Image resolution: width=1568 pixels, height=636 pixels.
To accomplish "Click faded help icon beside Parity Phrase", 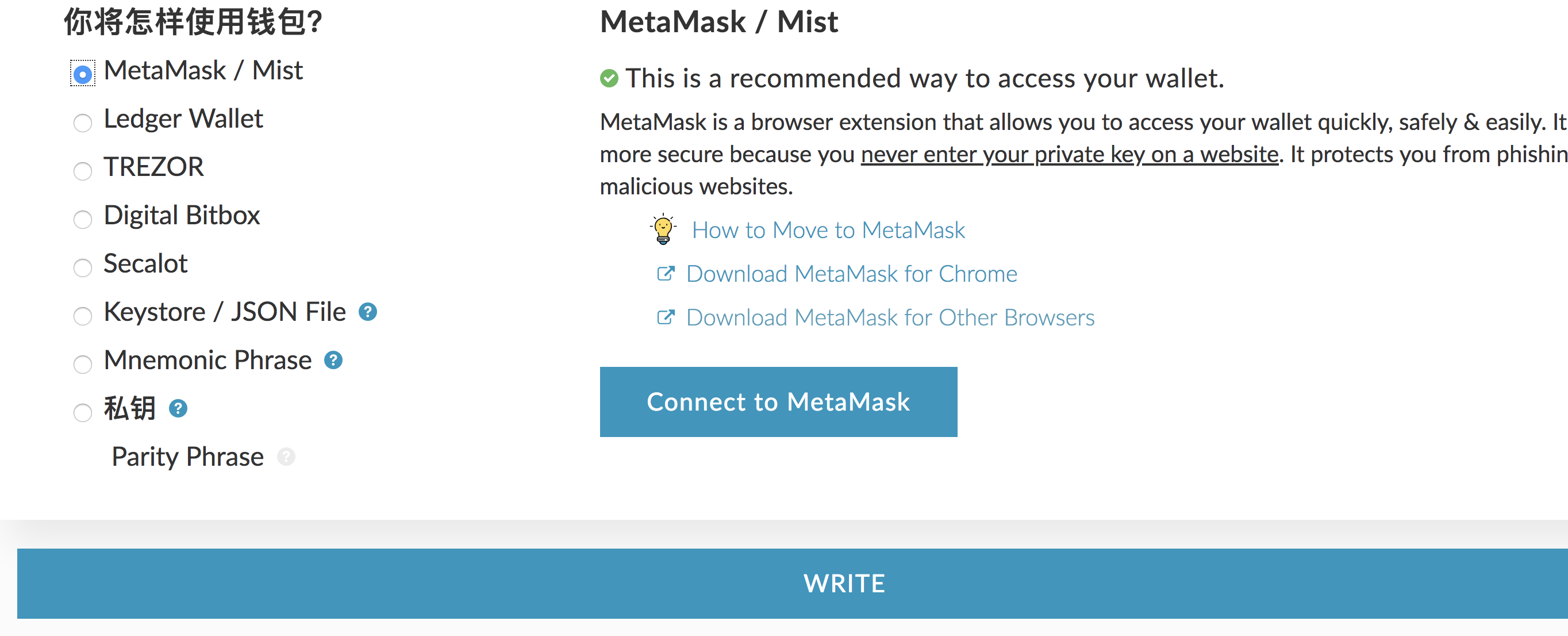I will click(x=286, y=457).
